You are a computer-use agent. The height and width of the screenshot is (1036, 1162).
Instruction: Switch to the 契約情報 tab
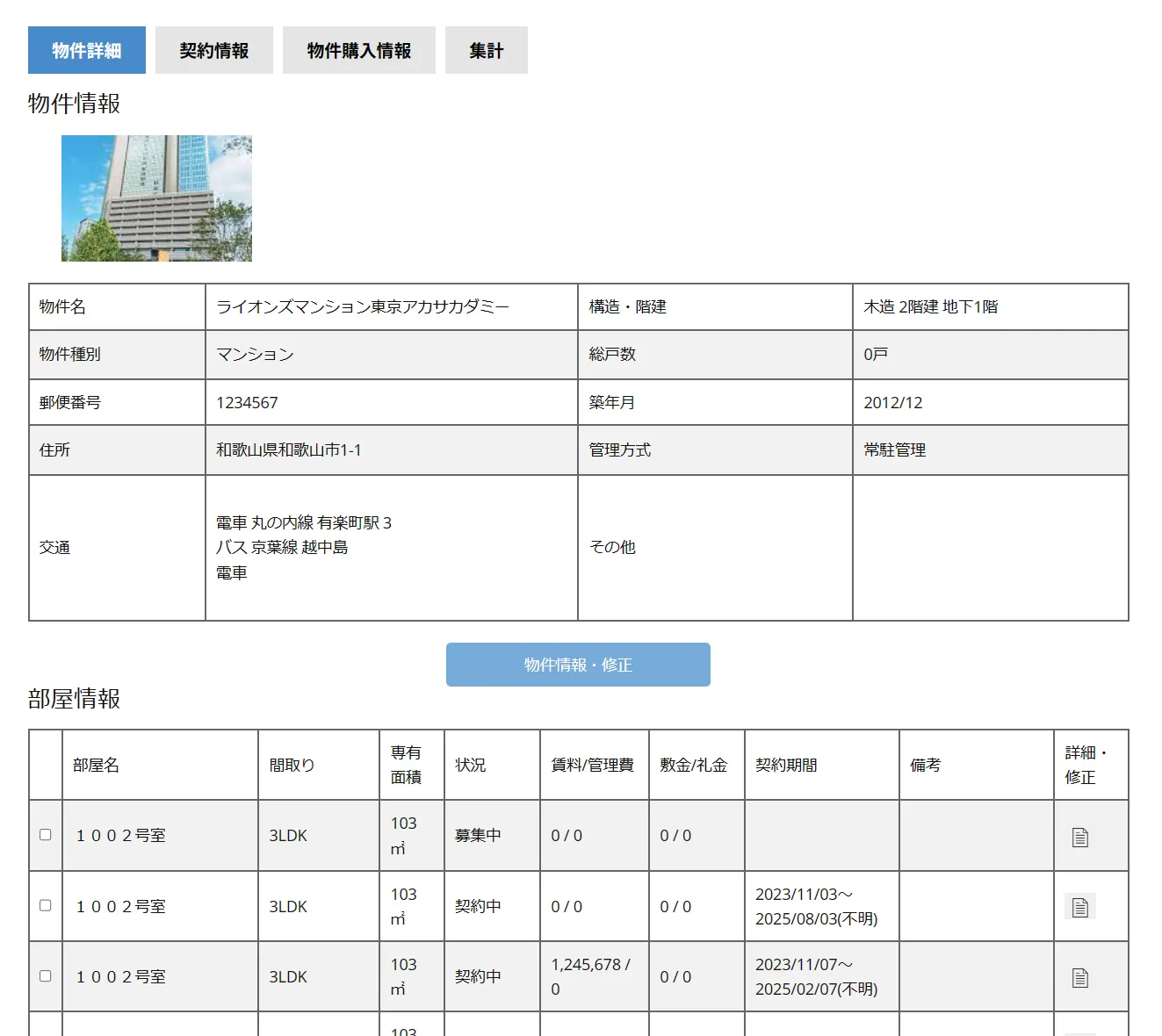213,50
